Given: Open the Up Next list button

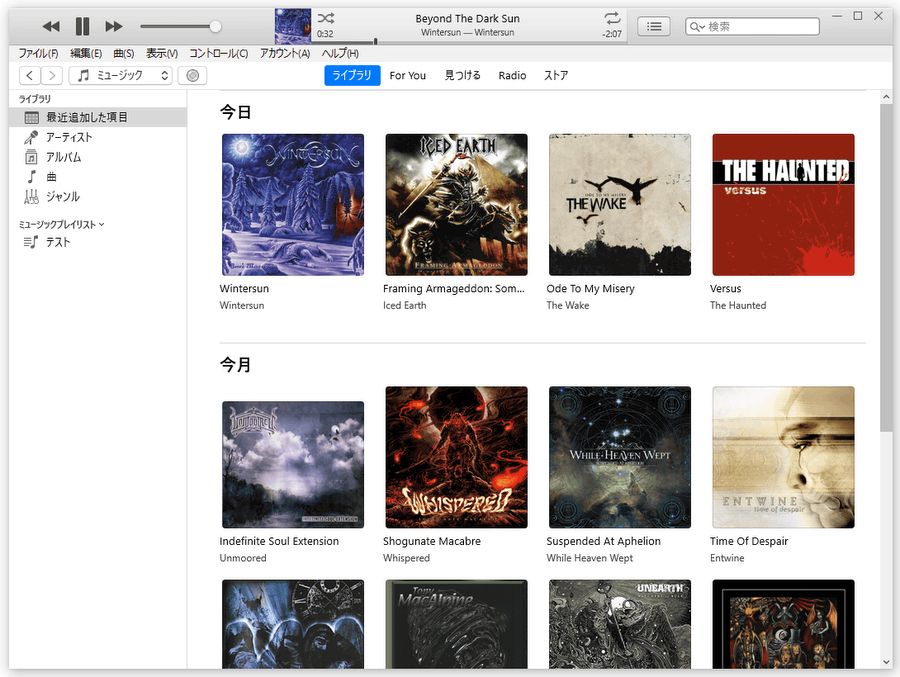Looking at the screenshot, I should pyautogui.click(x=654, y=26).
